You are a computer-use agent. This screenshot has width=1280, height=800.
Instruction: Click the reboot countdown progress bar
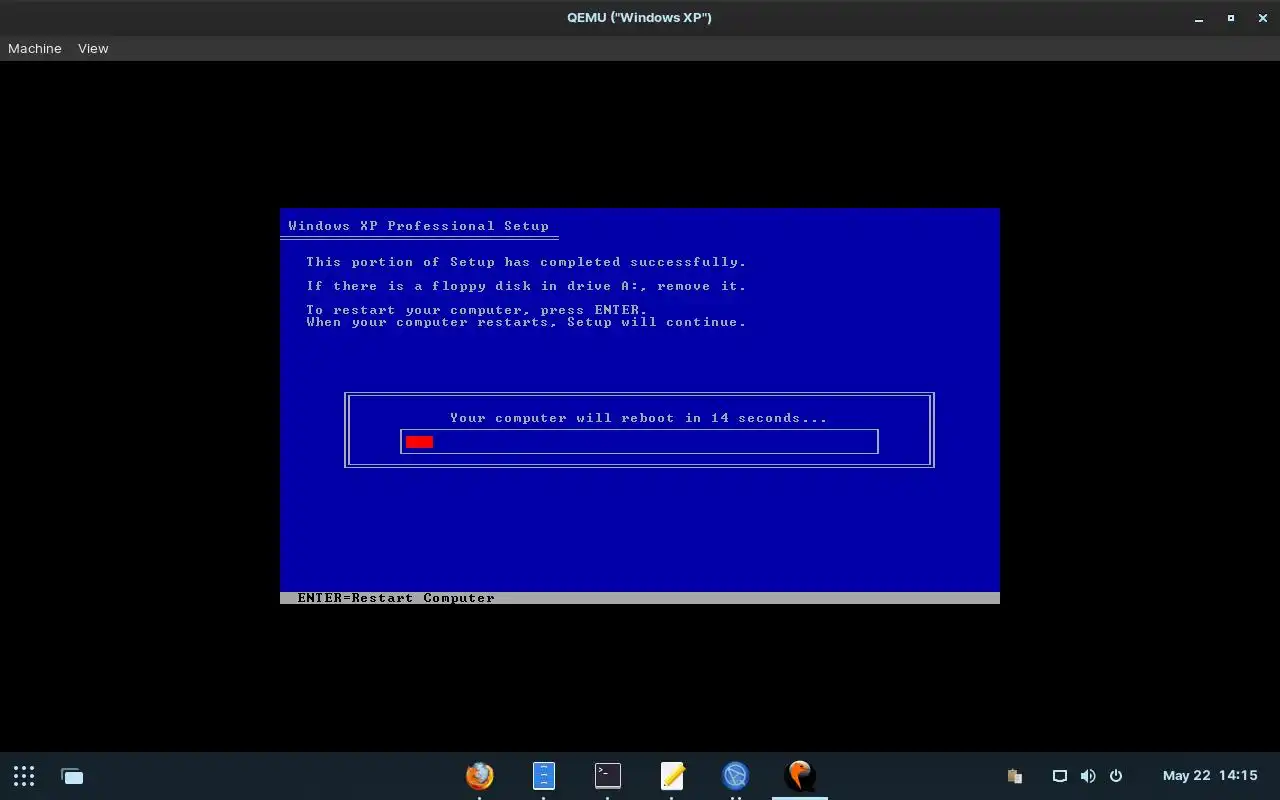coord(639,441)
